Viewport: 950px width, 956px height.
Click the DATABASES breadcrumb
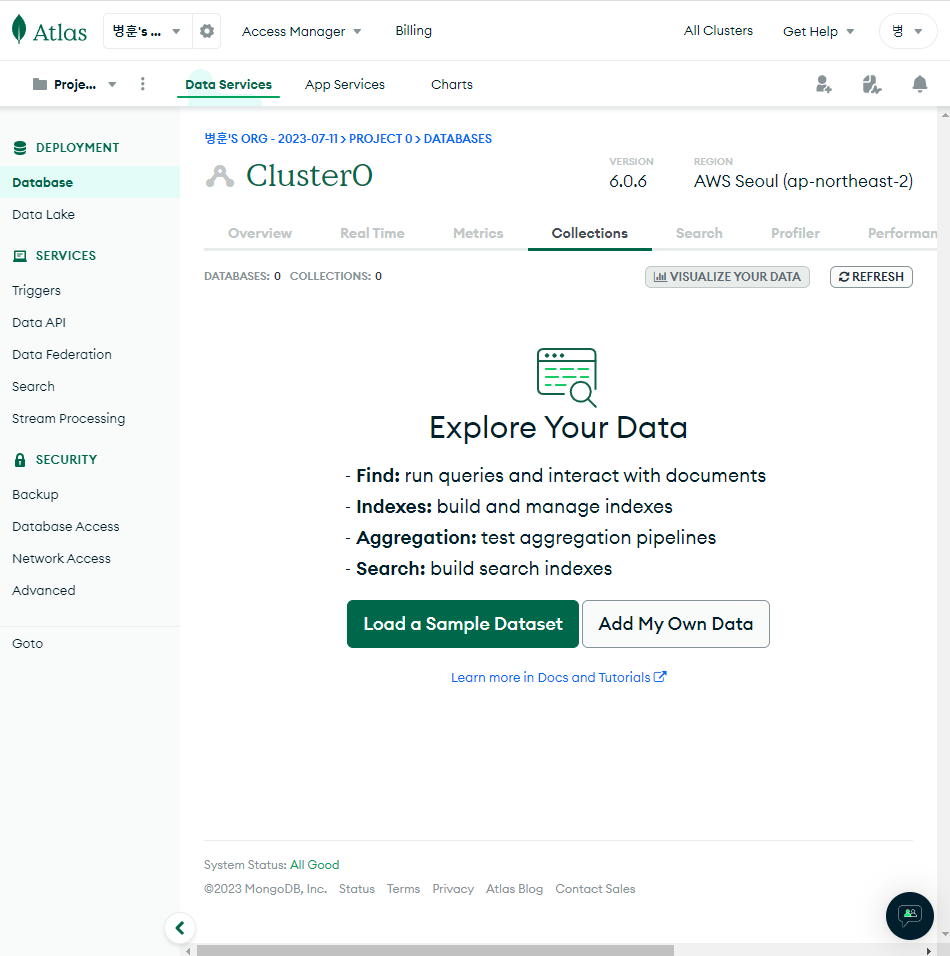tap(457, 138)
